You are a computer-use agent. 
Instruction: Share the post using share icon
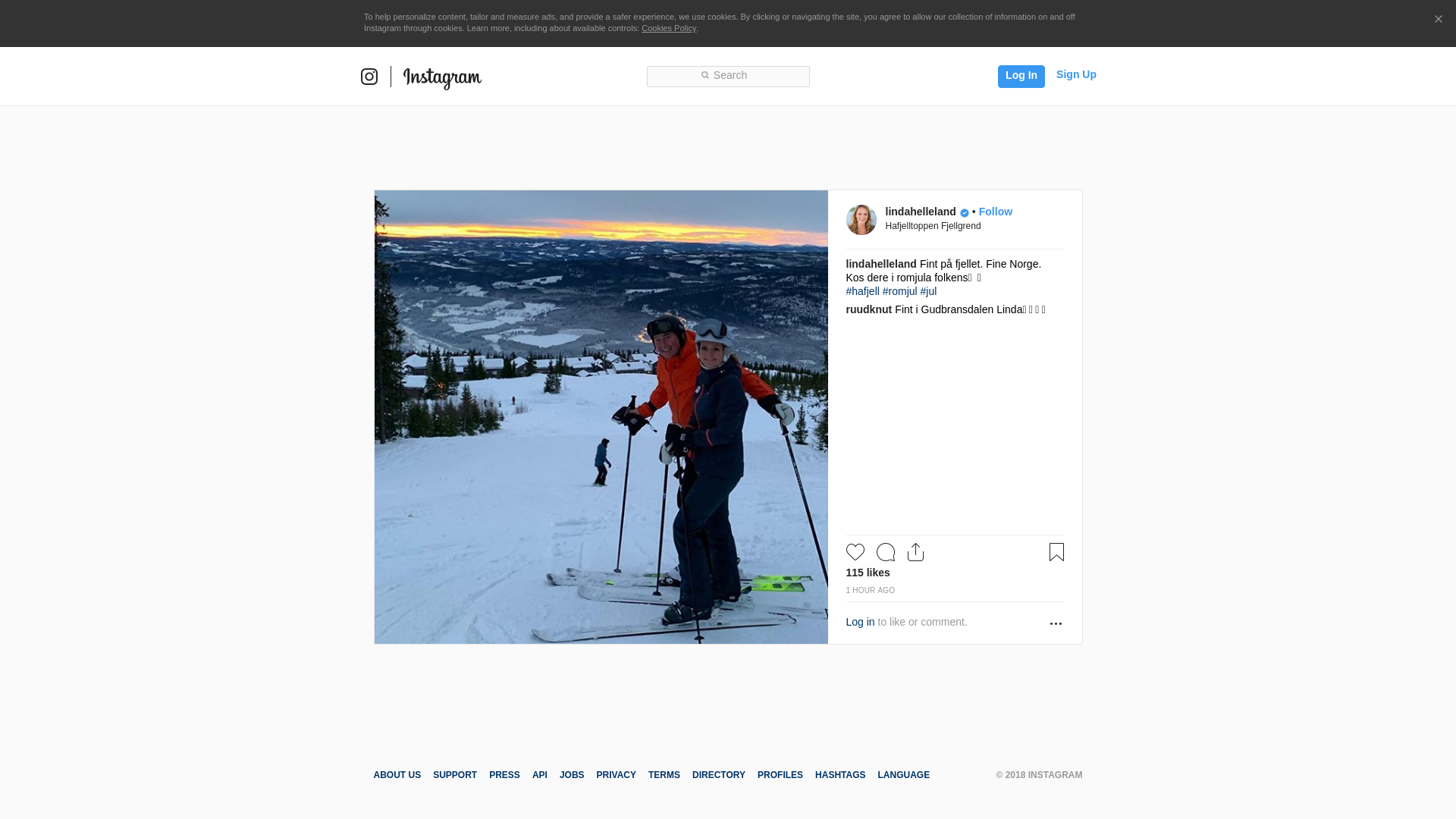click(915, 552)
